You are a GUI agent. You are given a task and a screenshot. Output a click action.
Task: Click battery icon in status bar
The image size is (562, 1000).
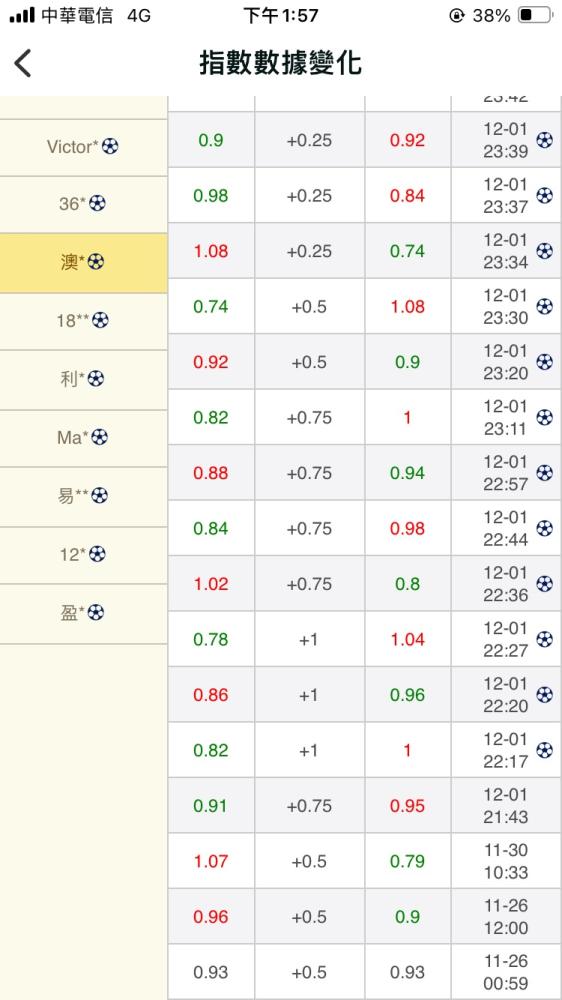[x=534, y=15]
